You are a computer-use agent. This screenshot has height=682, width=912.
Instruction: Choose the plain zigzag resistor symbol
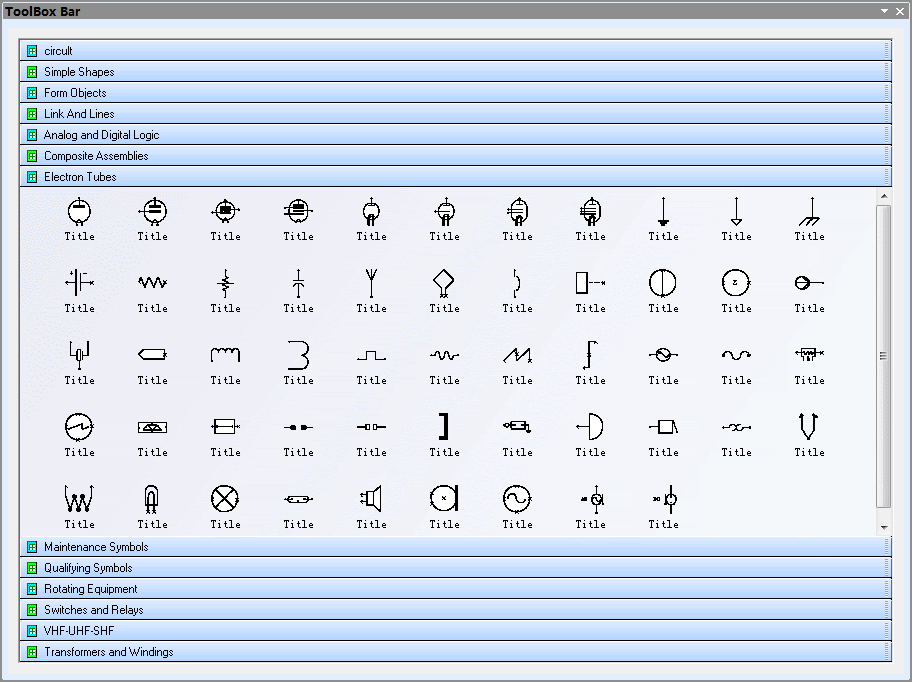(152, 283)
